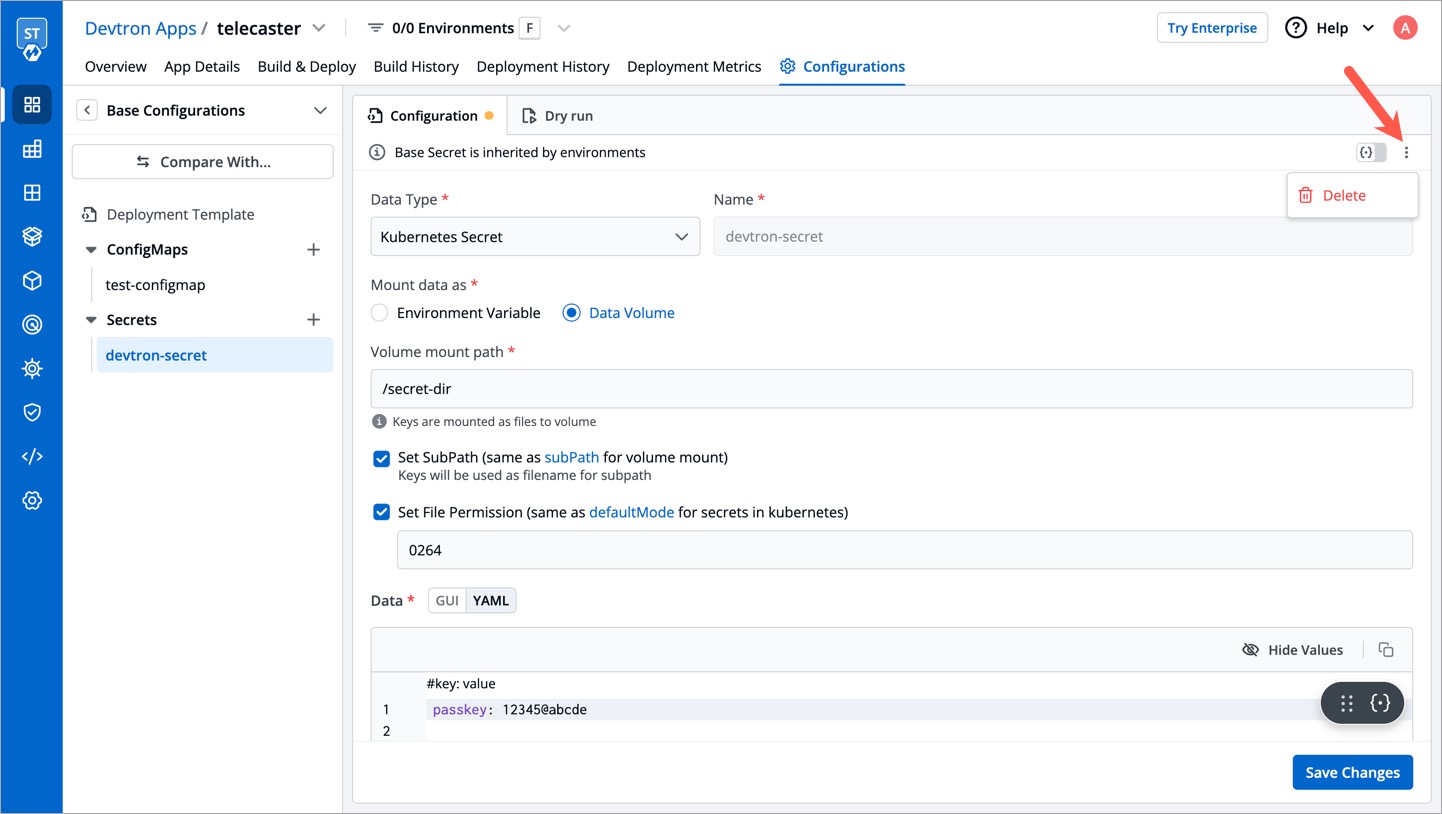
Task: Click the three-dot kebab menu icon
Action: tap(1406, 153)
